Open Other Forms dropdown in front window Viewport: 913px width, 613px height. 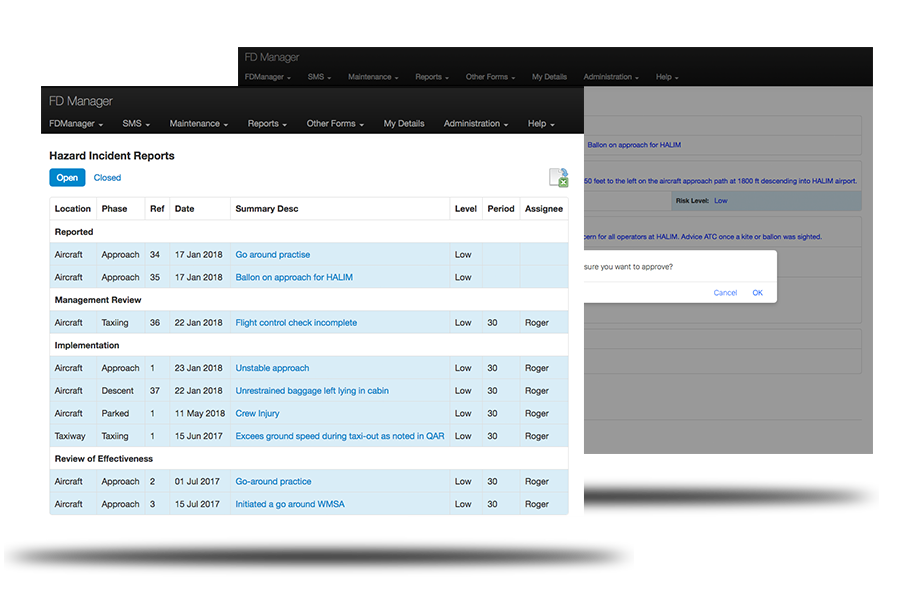coord(335,123)
